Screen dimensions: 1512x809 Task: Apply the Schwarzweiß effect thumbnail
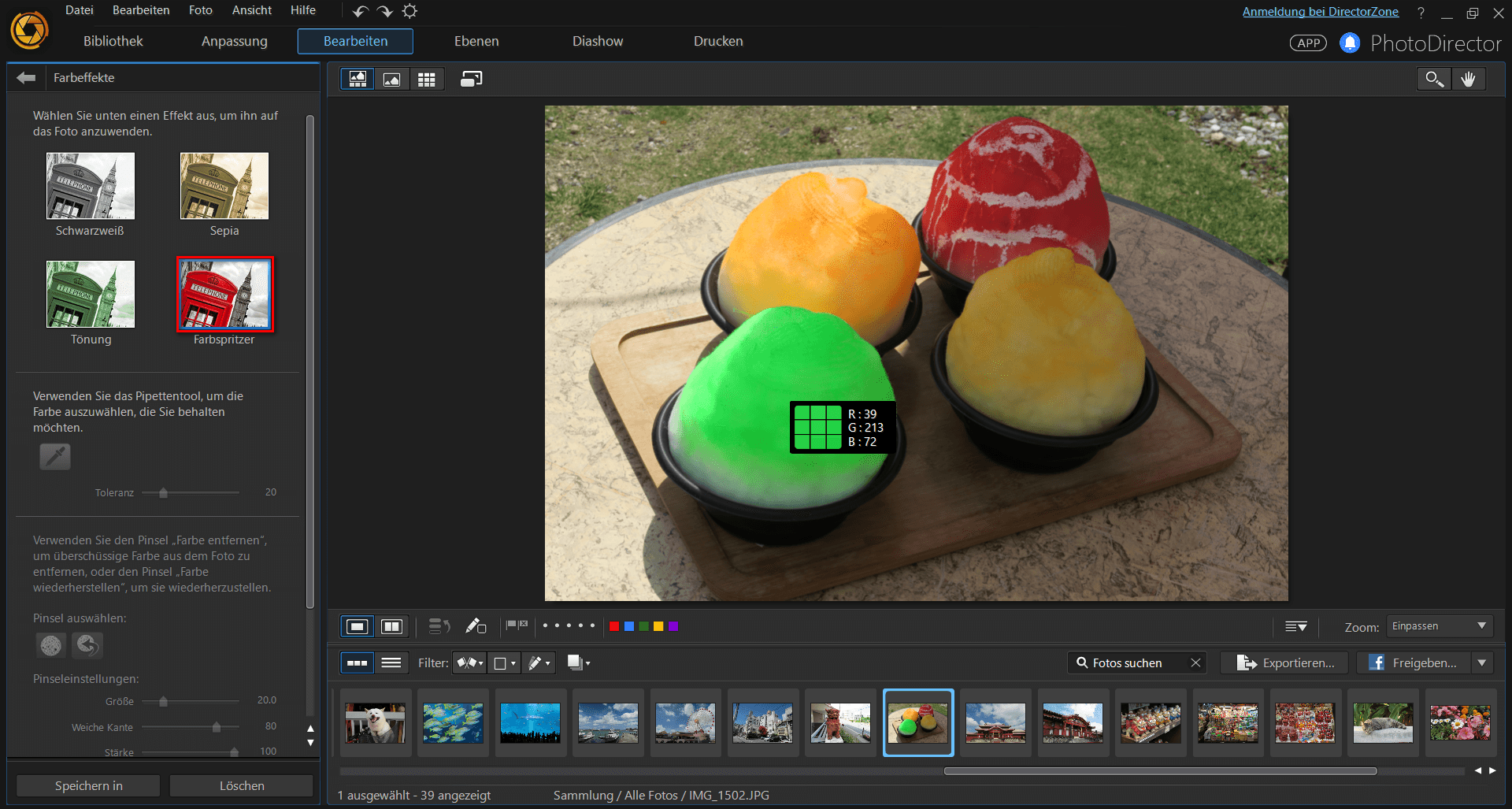[91, 186]
